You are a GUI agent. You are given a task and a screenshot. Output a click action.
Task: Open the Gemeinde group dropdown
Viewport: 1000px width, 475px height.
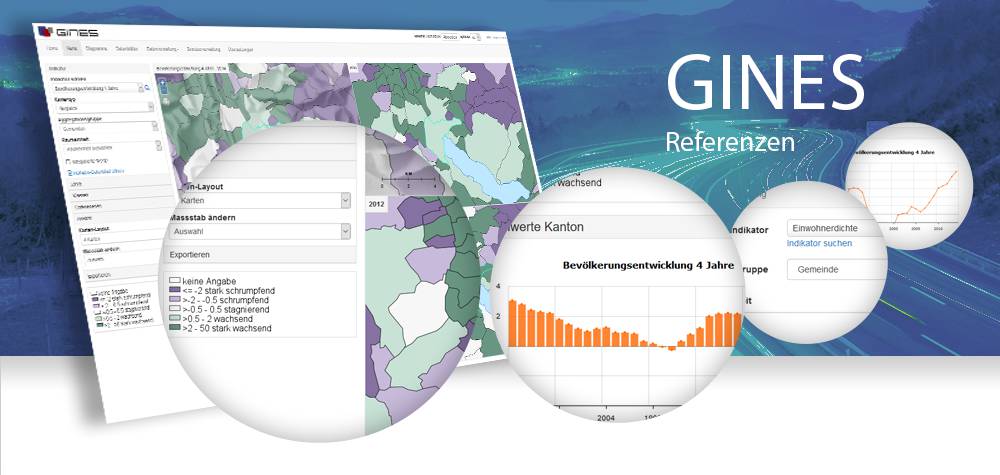click(x=837, y=270)
